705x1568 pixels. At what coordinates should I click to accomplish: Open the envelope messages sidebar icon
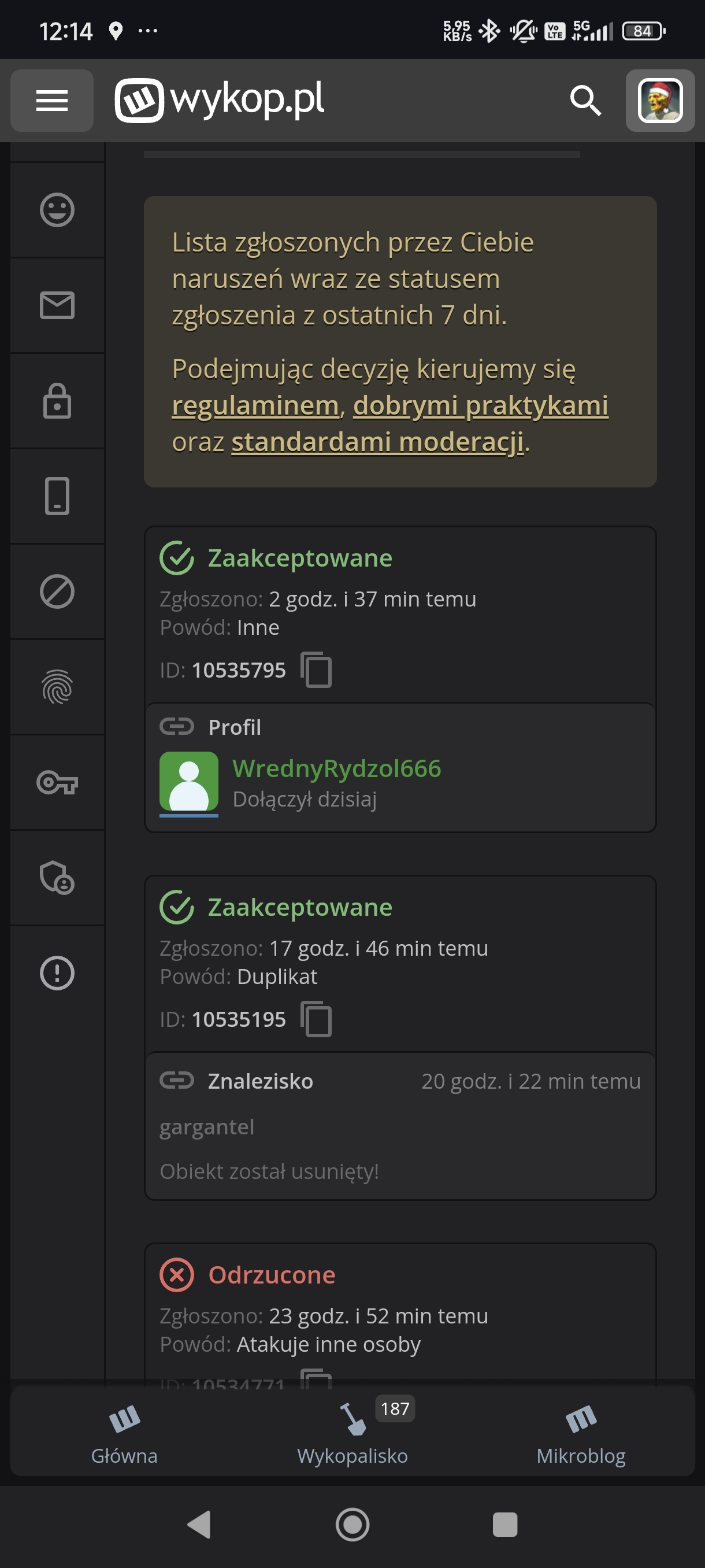click(x=57, y=305)
